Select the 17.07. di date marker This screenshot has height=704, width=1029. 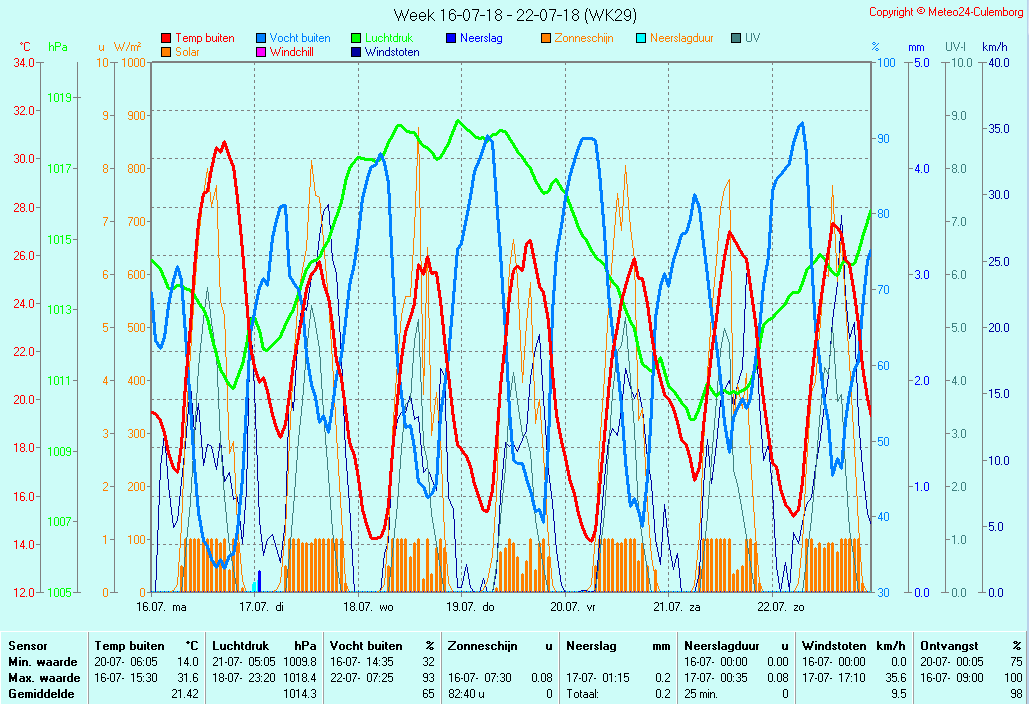[x=261, y=607]
